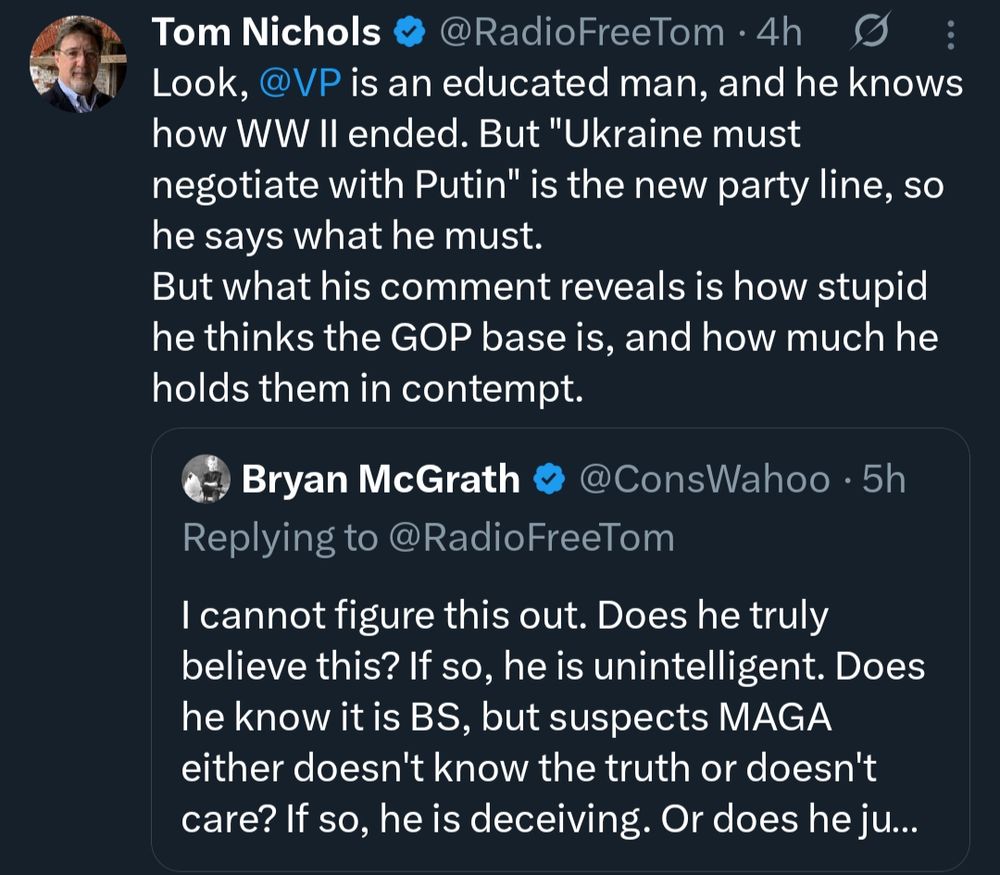This screenshot has height=875, width=1000.
Task: Click Tom Nichols' blue verified badge
Action: (x=409, y=32)
